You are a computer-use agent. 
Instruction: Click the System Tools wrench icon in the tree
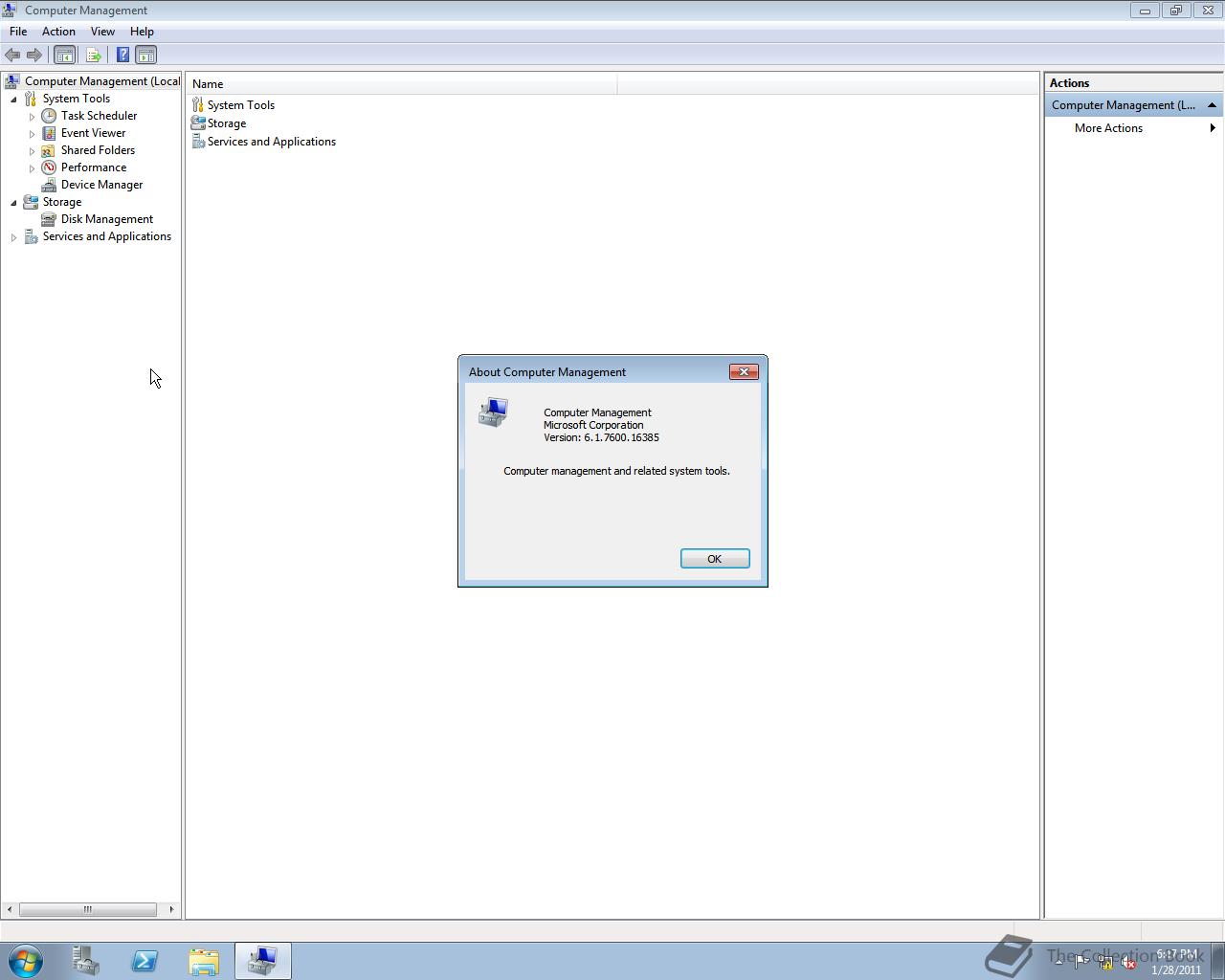pyautogui.click(x=31, y=99)
